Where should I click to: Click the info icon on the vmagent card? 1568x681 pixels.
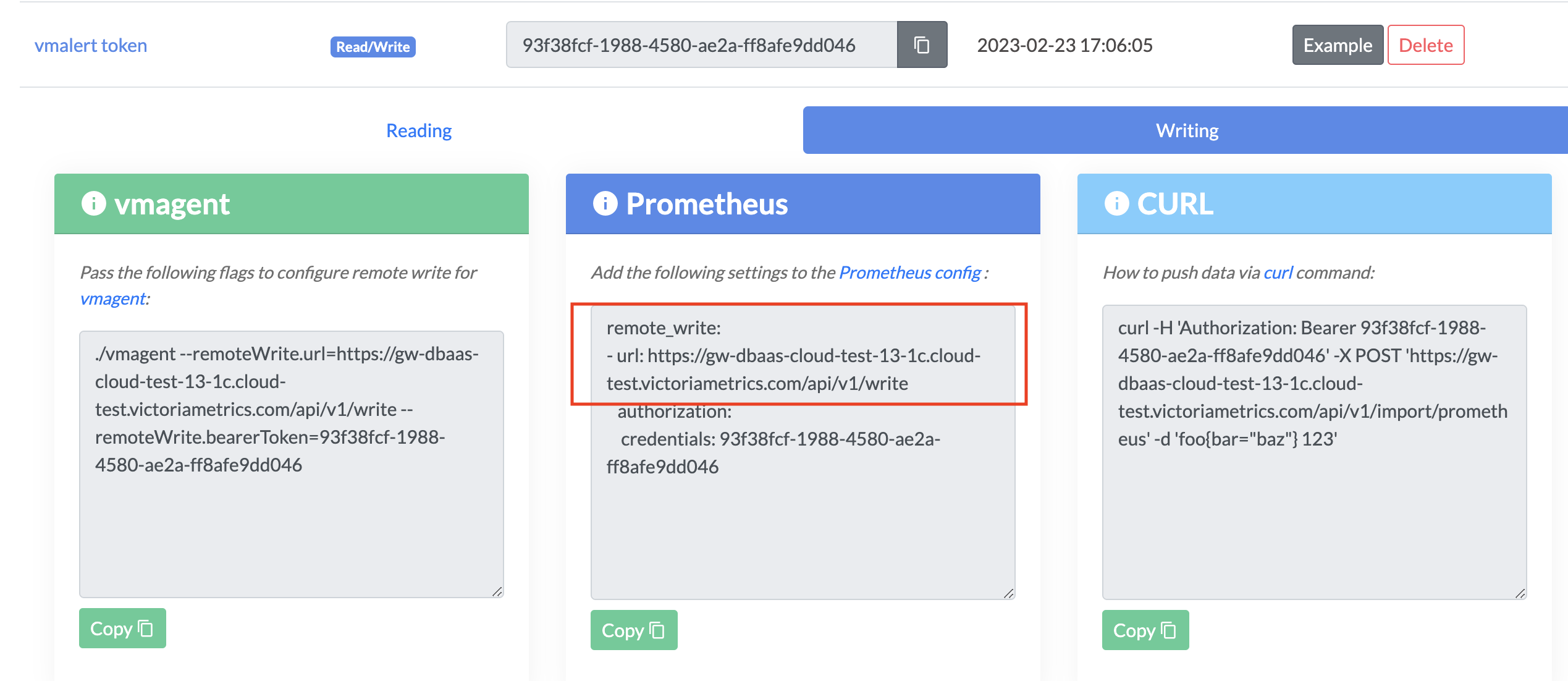point(93,204)
